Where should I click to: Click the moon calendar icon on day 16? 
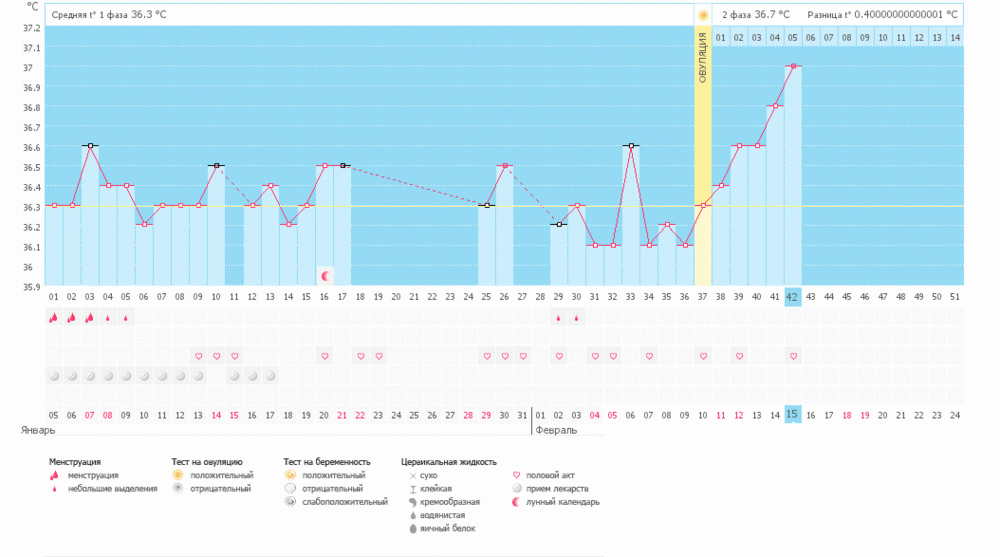(x=325, y=275)
